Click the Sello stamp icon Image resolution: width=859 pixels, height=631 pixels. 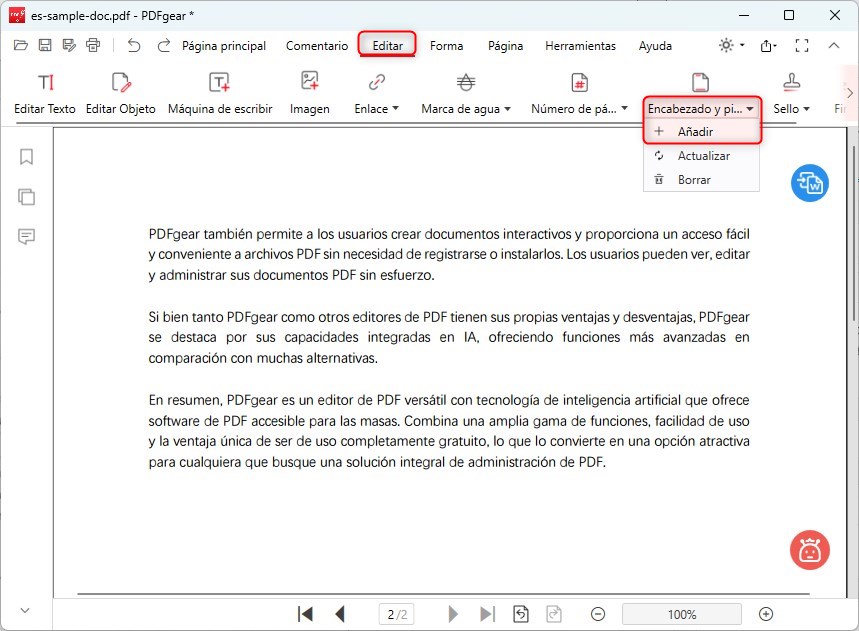click(791, 82)
